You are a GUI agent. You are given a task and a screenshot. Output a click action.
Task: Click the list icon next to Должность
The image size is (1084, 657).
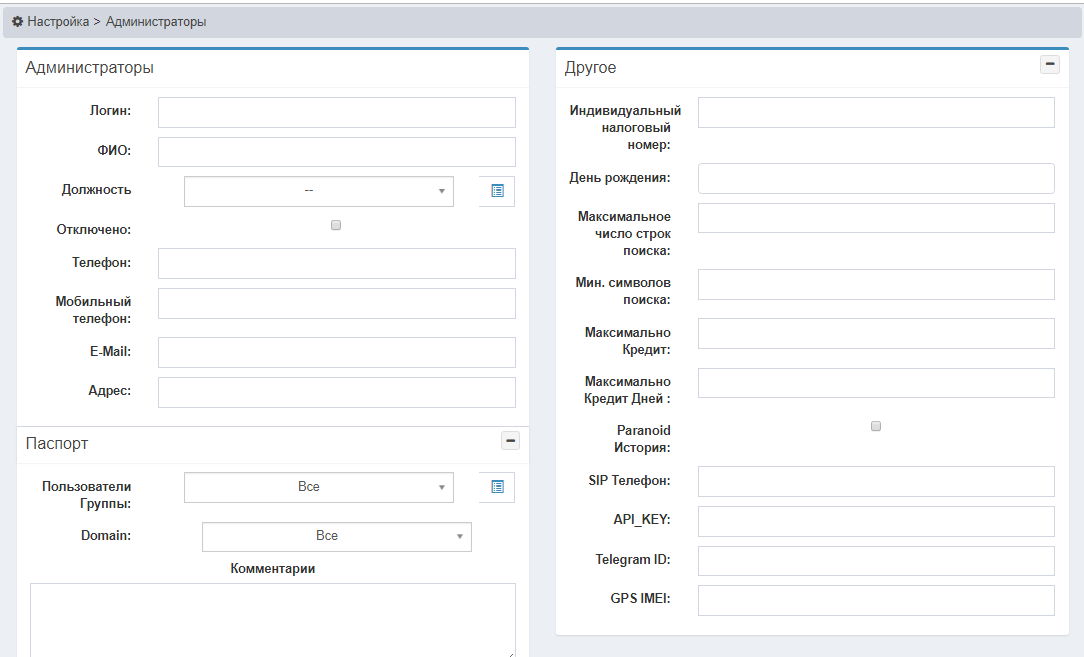coord(497,191)
